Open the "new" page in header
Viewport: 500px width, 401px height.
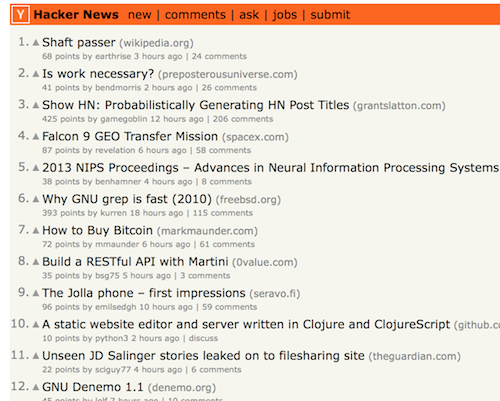pos(140,15)
